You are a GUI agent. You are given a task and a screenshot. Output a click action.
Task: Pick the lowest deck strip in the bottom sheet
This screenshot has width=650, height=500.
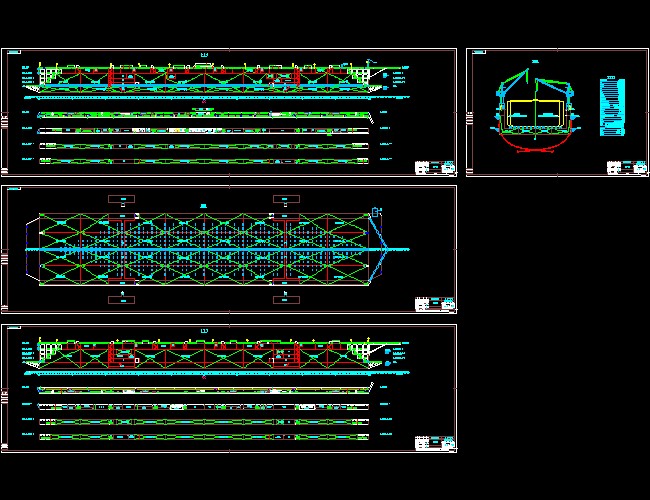[x=204, y=437]
